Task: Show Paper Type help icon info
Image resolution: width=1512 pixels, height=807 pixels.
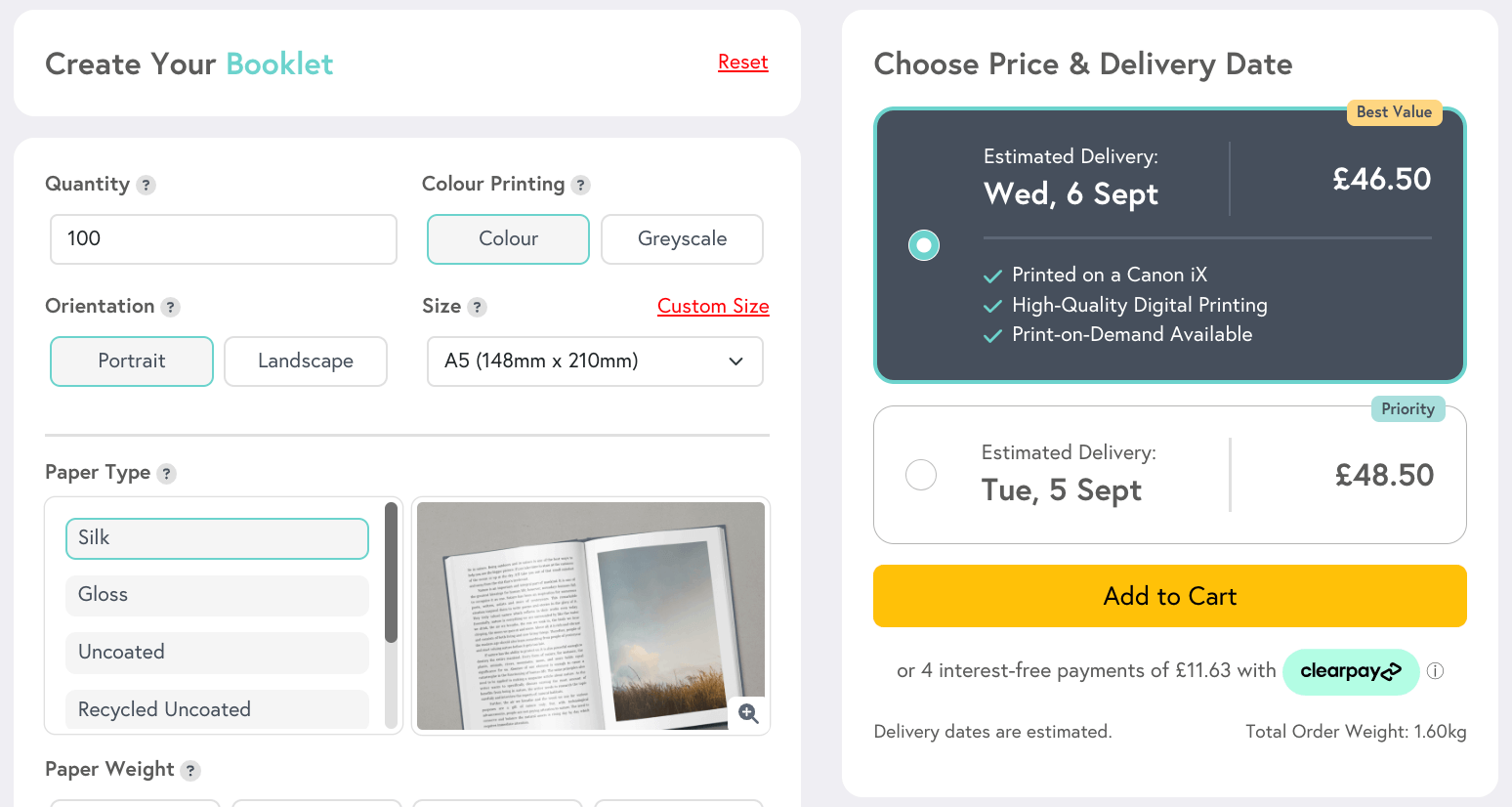Action: click(167, 474)
